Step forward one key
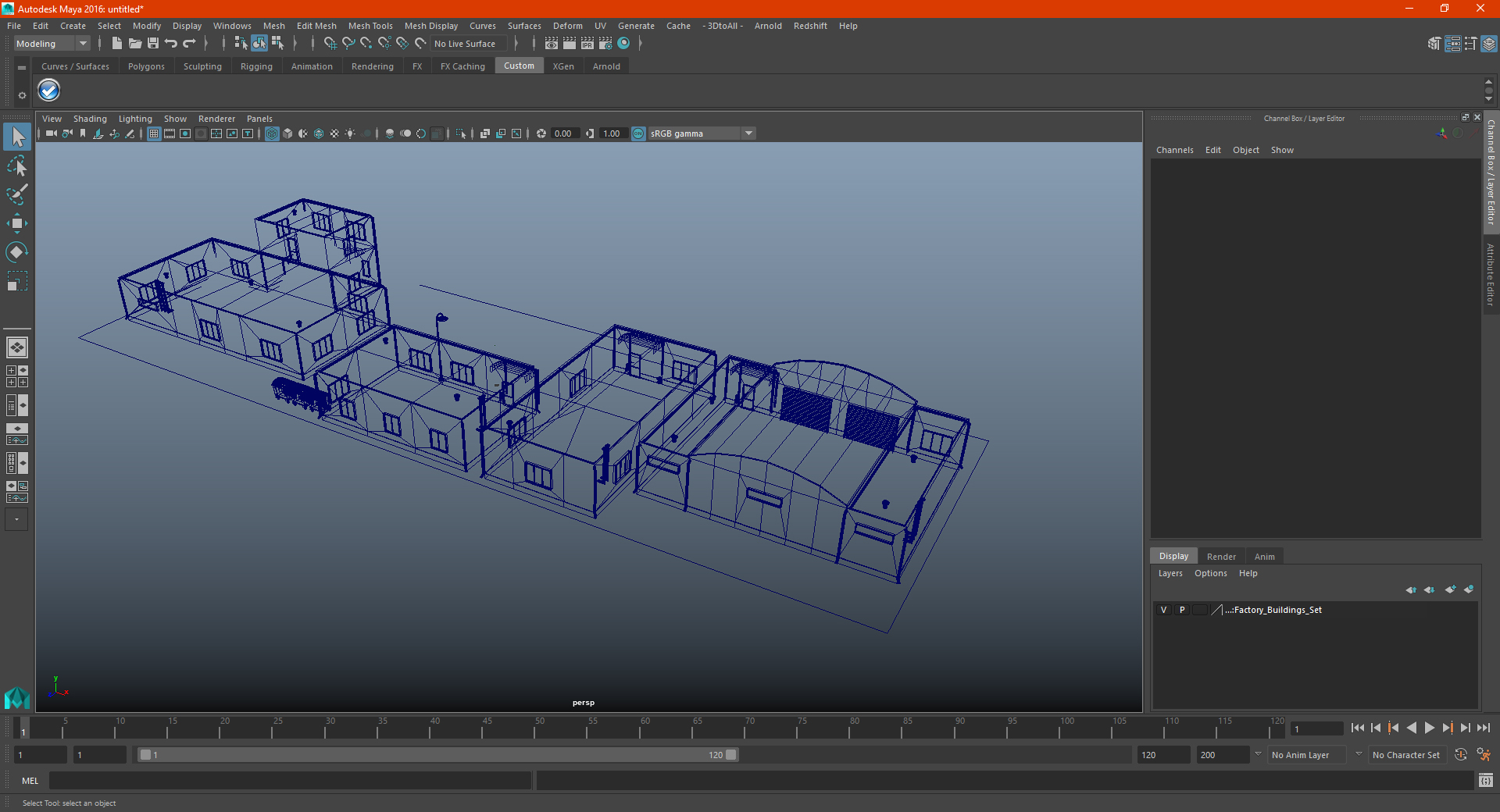Viewport: 1500px width, 812px height. pyautogui.click(x=1448, y=728)
